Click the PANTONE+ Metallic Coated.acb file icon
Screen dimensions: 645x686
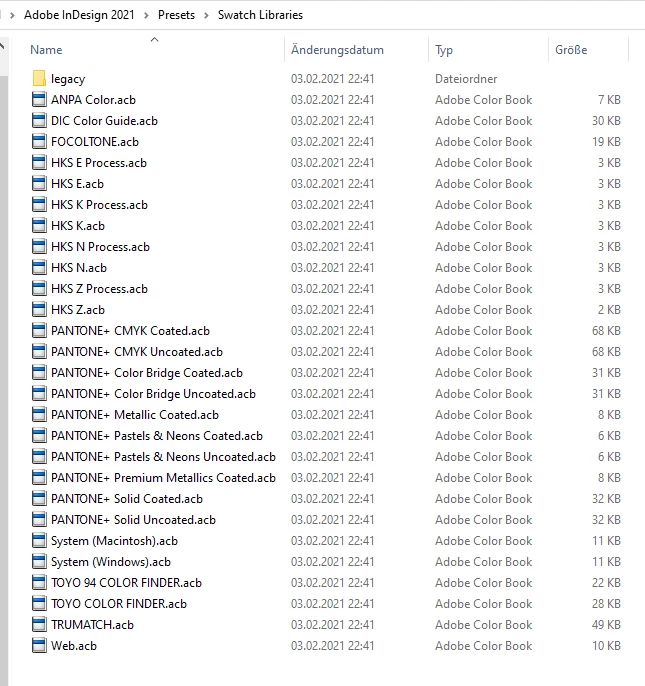[x=39, y=415]
